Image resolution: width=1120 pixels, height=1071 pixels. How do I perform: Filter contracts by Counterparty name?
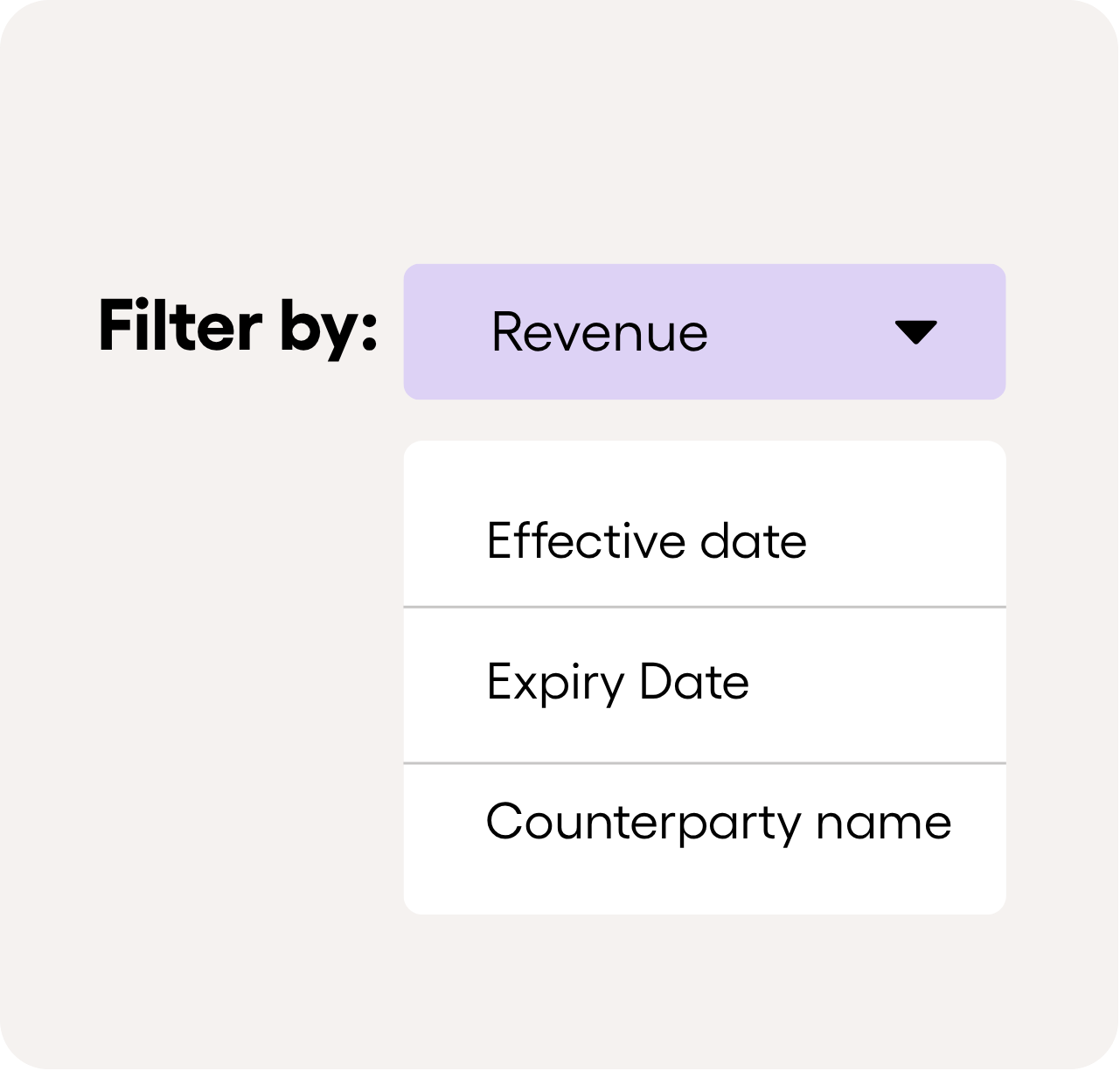coord(718,823)
